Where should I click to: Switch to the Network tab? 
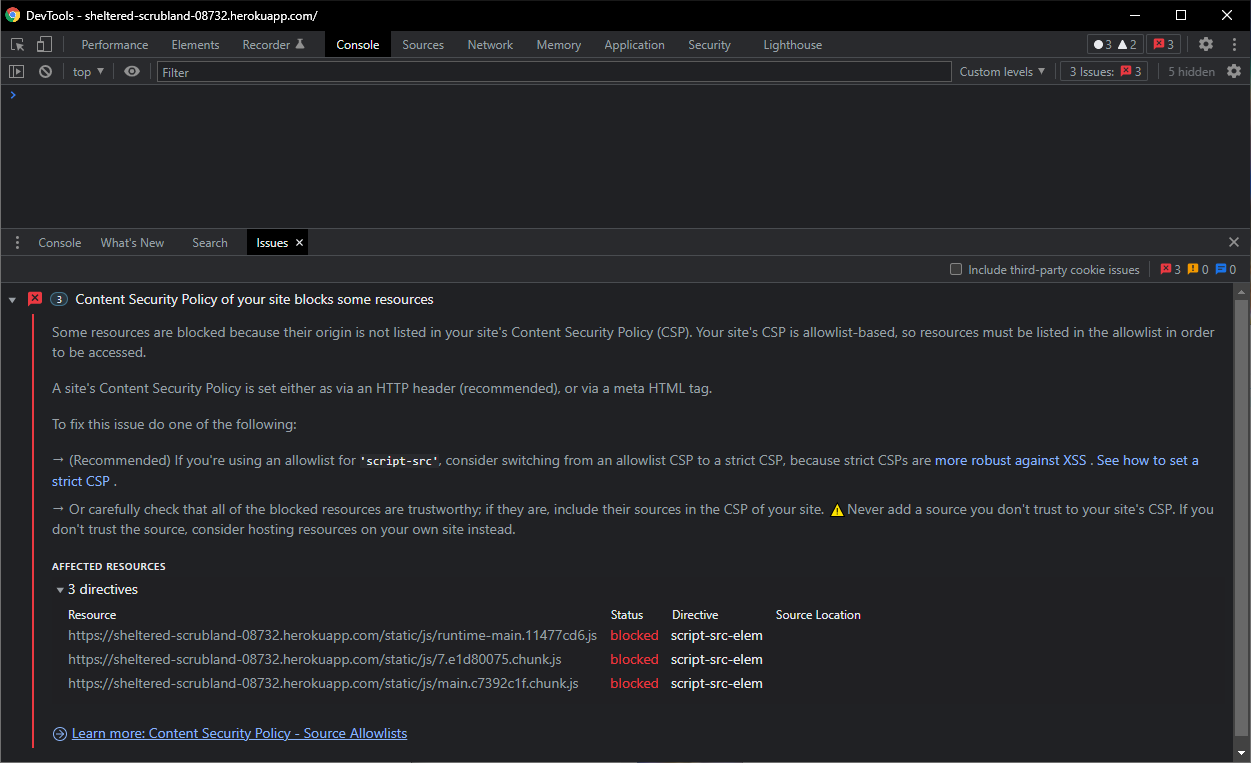pyautogui.click(x=490, y=44)
